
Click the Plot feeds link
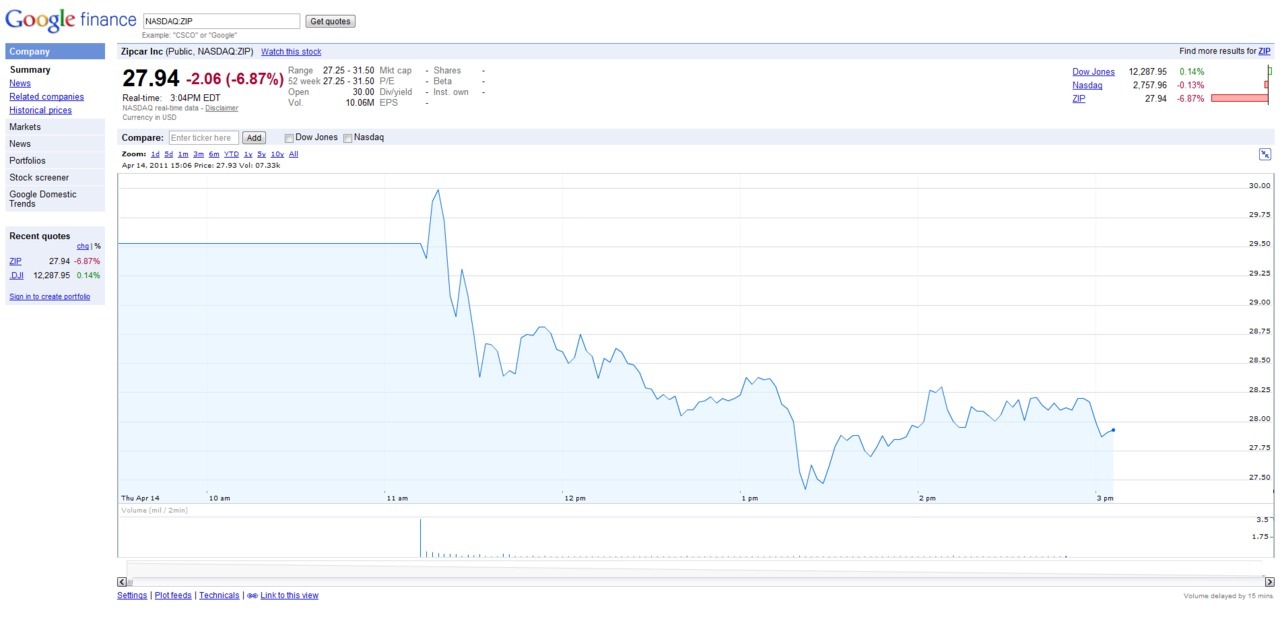tap(172, 596)
